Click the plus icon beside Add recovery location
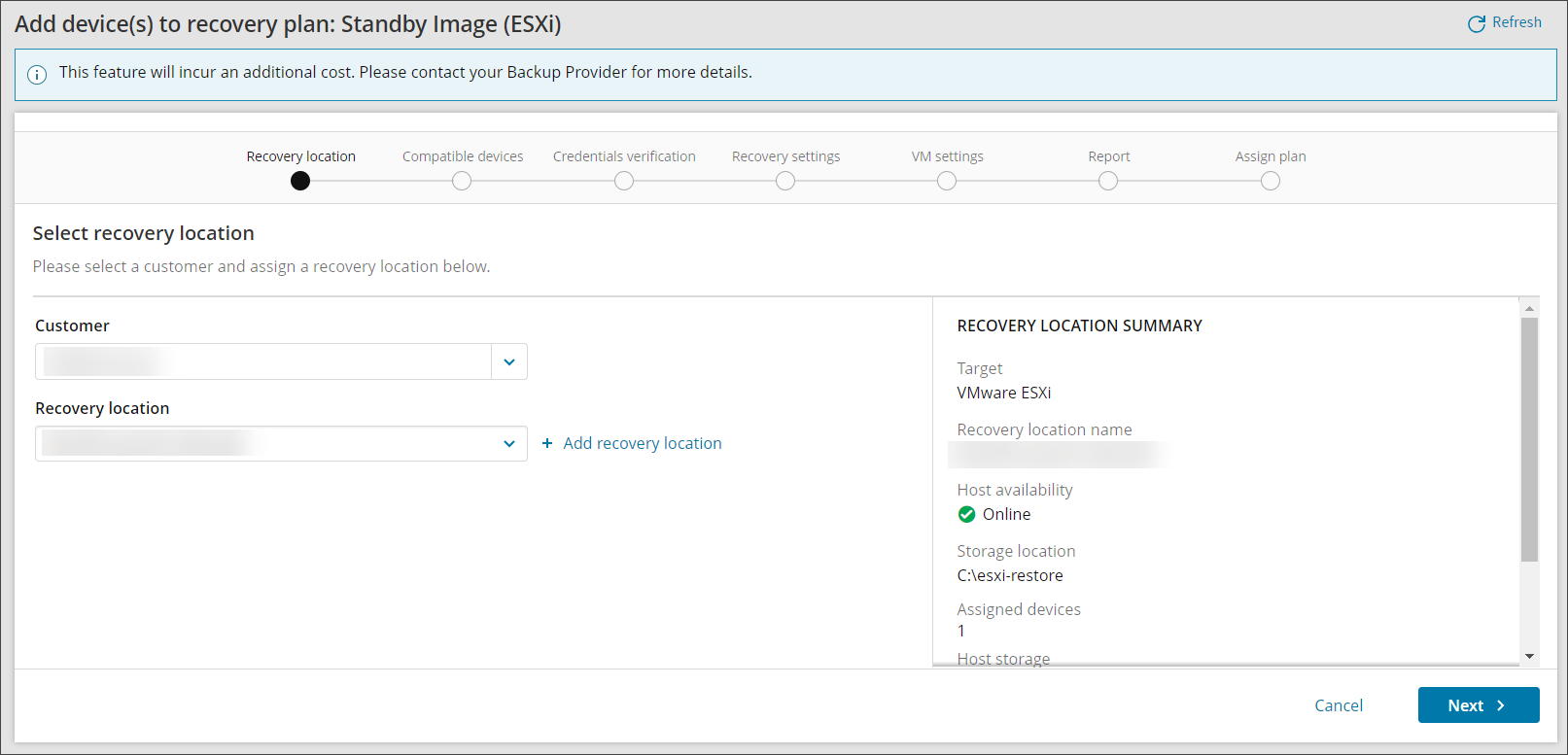Image resolution: width=1568 pixels, height=755 pixels. pos(547,443)
